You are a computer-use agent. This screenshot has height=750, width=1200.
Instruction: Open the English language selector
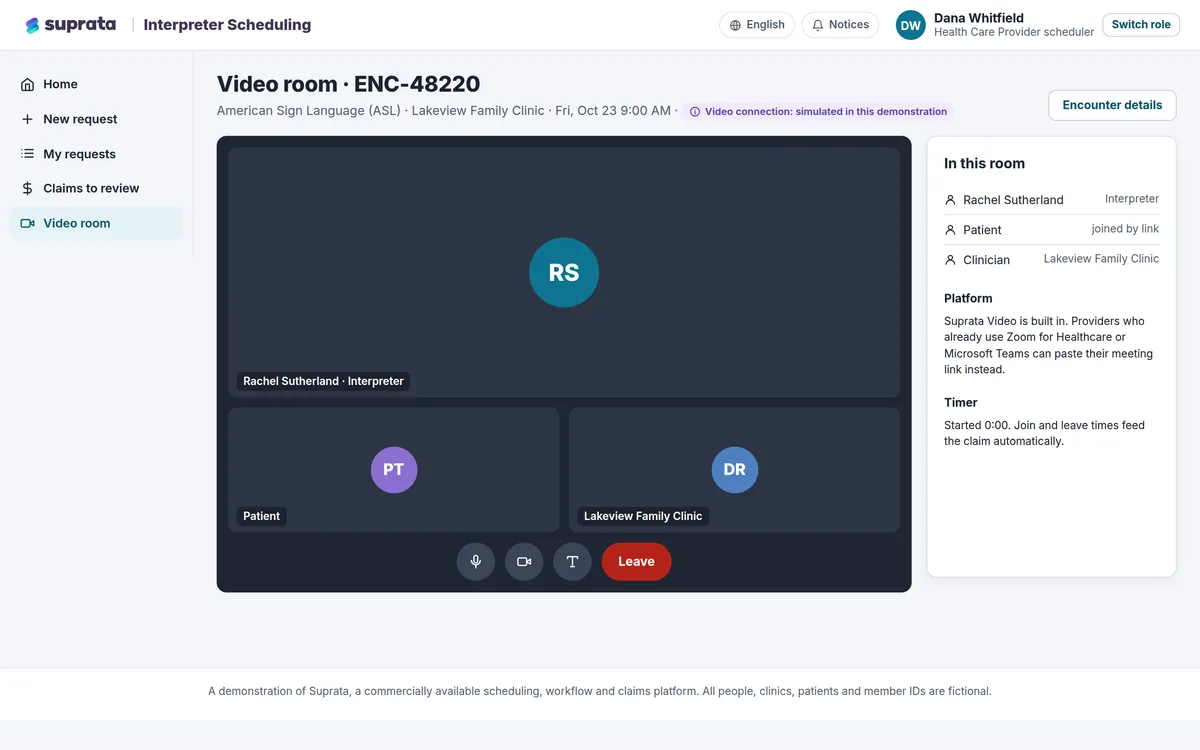tap(757, 25)
